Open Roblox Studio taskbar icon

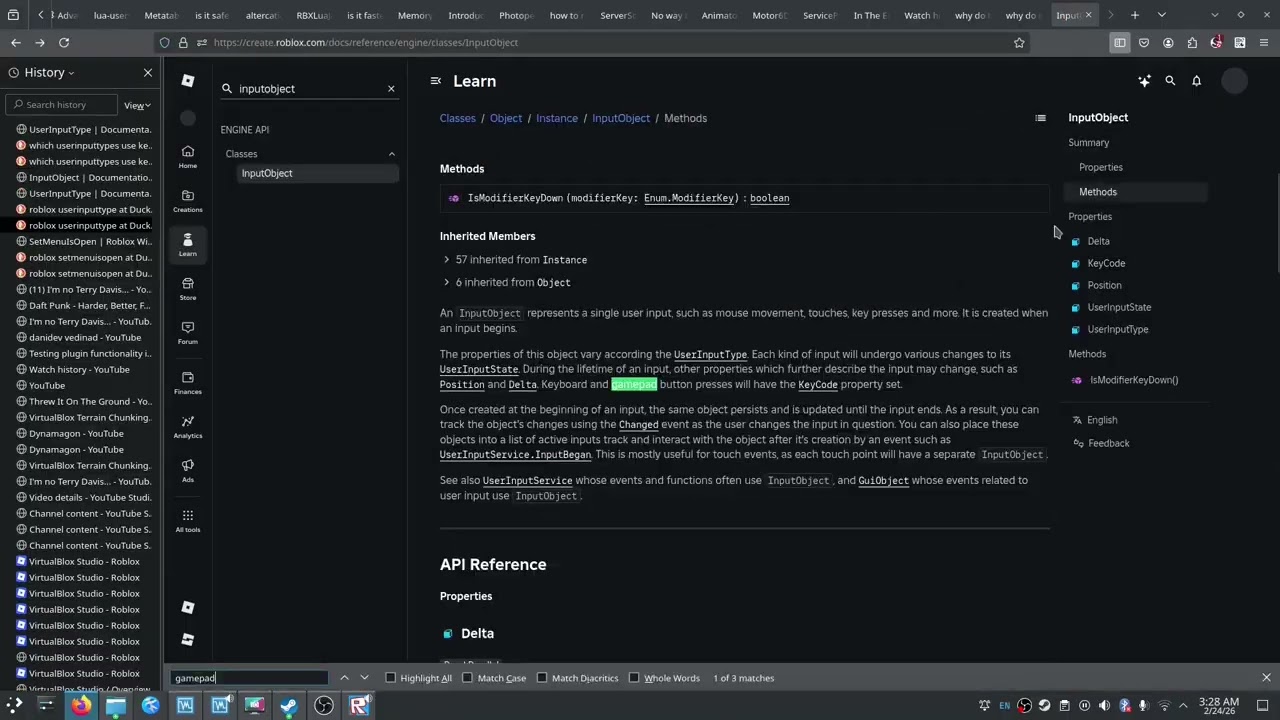click(x=359, y=706)
